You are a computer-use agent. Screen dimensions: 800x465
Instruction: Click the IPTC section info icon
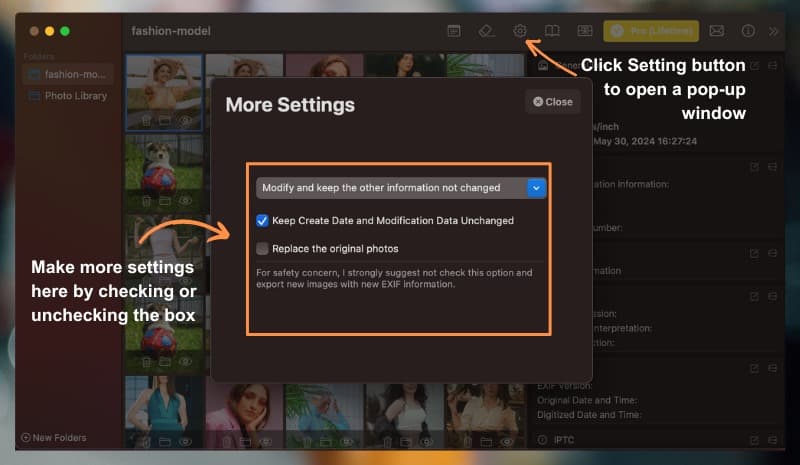pyautogui.click(x=542, y=440)
